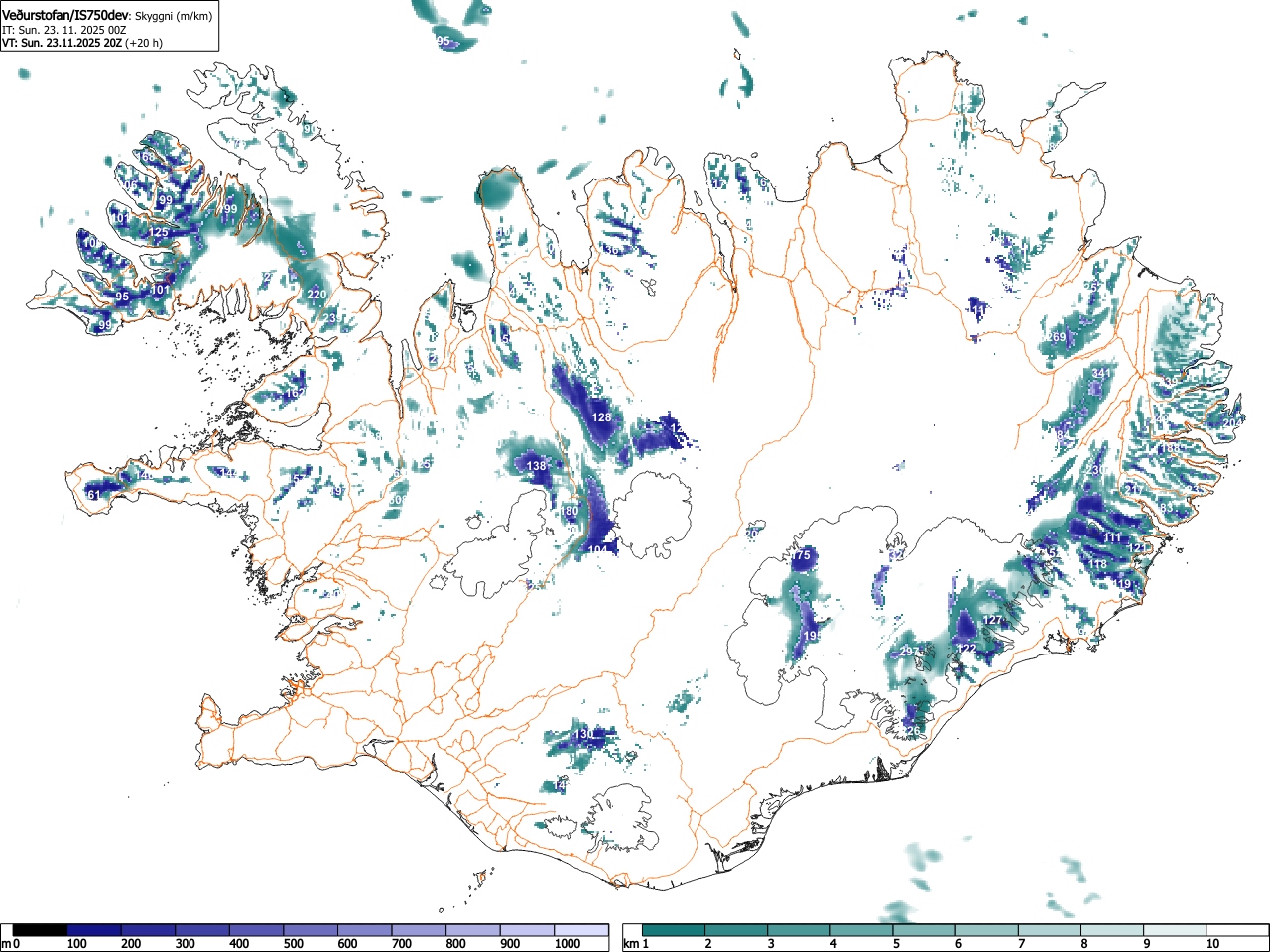This screenshot has height=952, width=1270.
Task: Click the black 0–100 m legend swatch
Action: click(41, 930)
